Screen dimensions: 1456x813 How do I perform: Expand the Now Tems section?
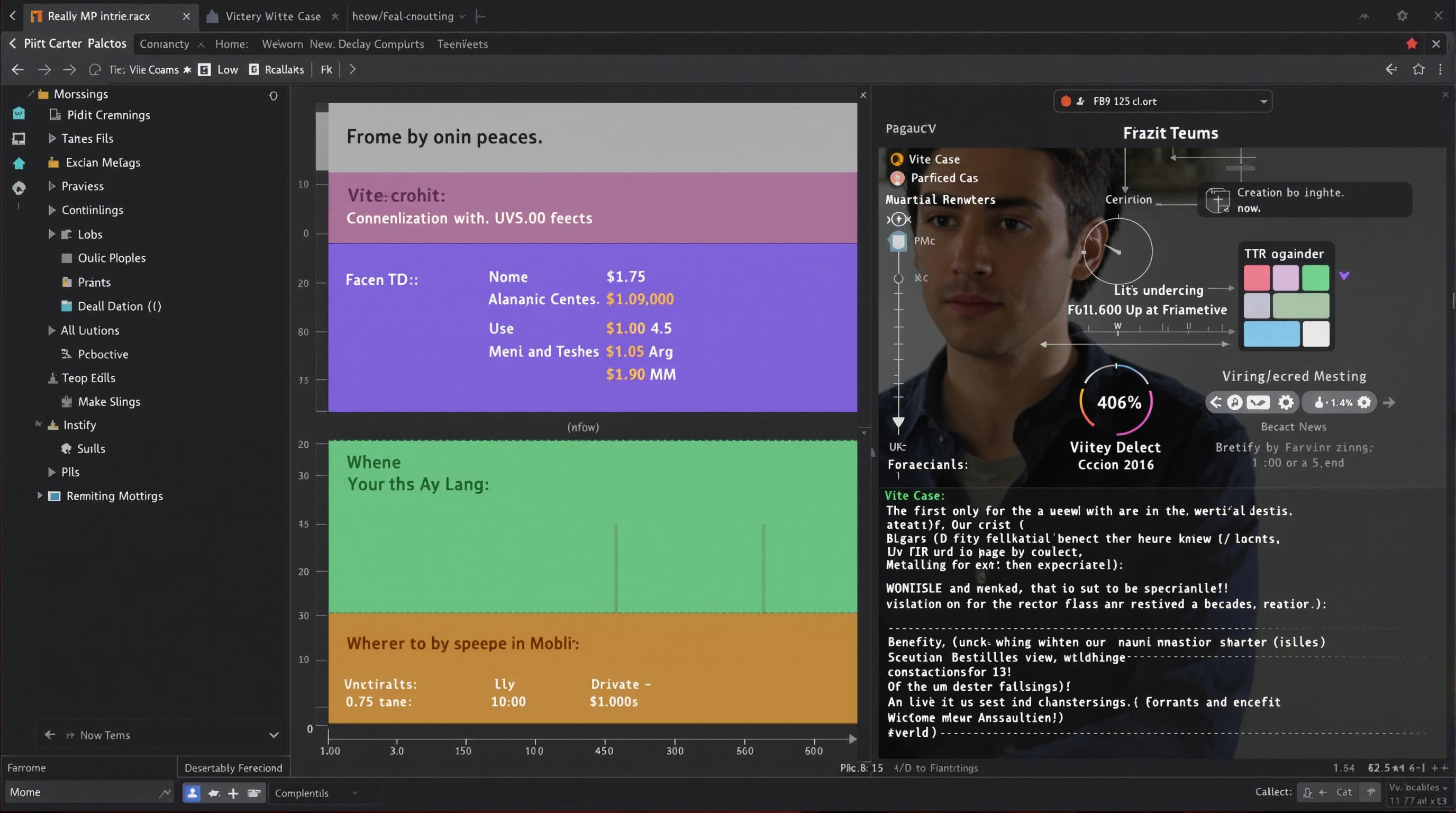click(274, 735)
